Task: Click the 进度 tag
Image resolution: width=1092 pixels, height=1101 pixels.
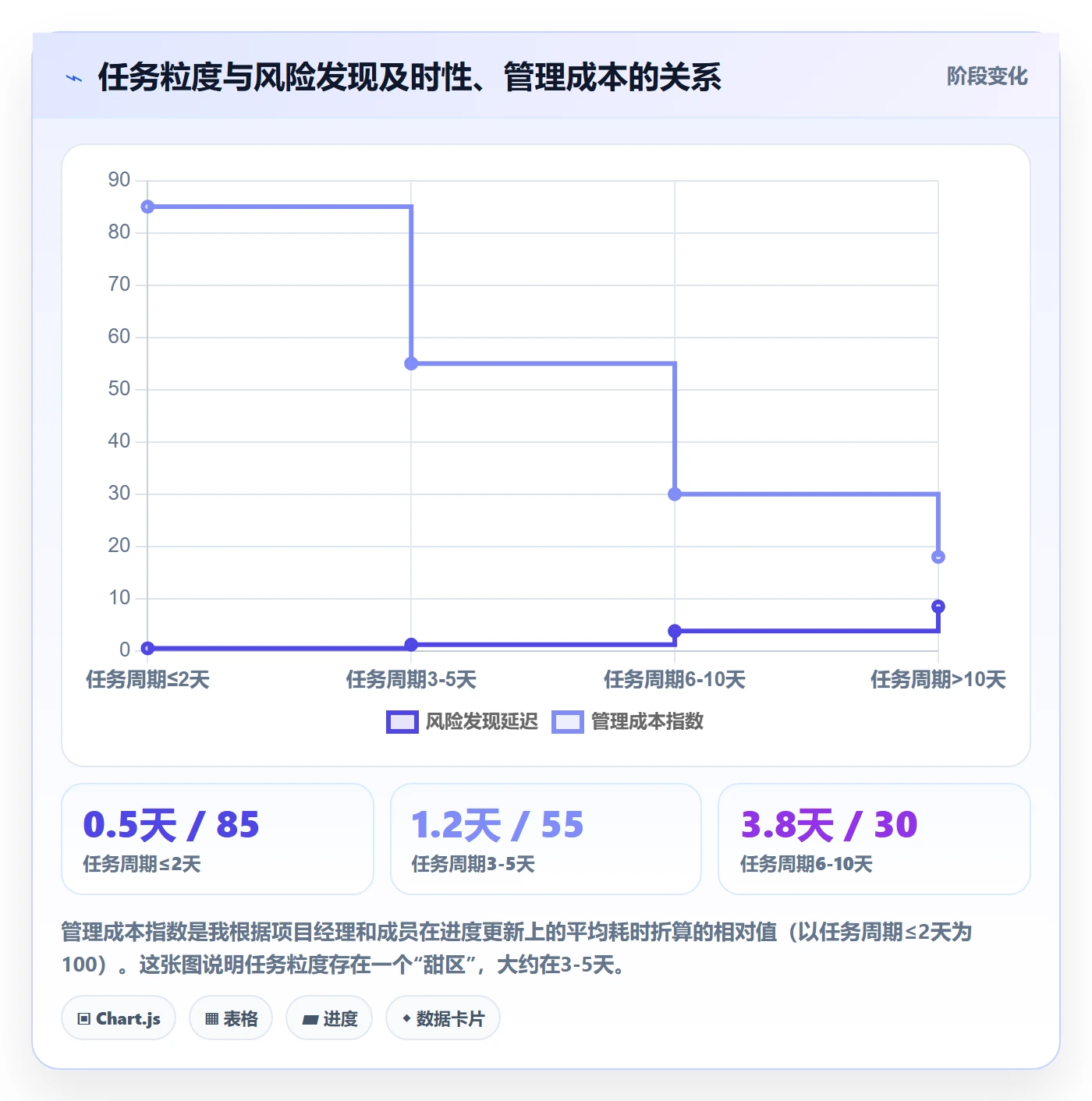Action: pyautogui.click(x=329, y=1018)
